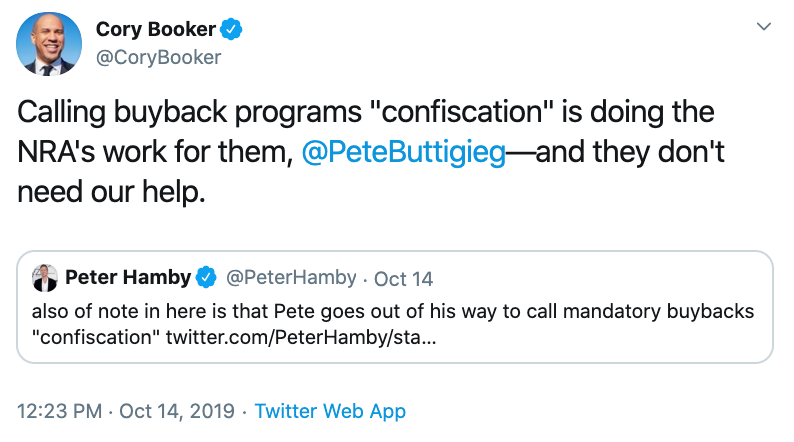
Task: Click the Peter Hamby display name
Action: tap(127, 277)
